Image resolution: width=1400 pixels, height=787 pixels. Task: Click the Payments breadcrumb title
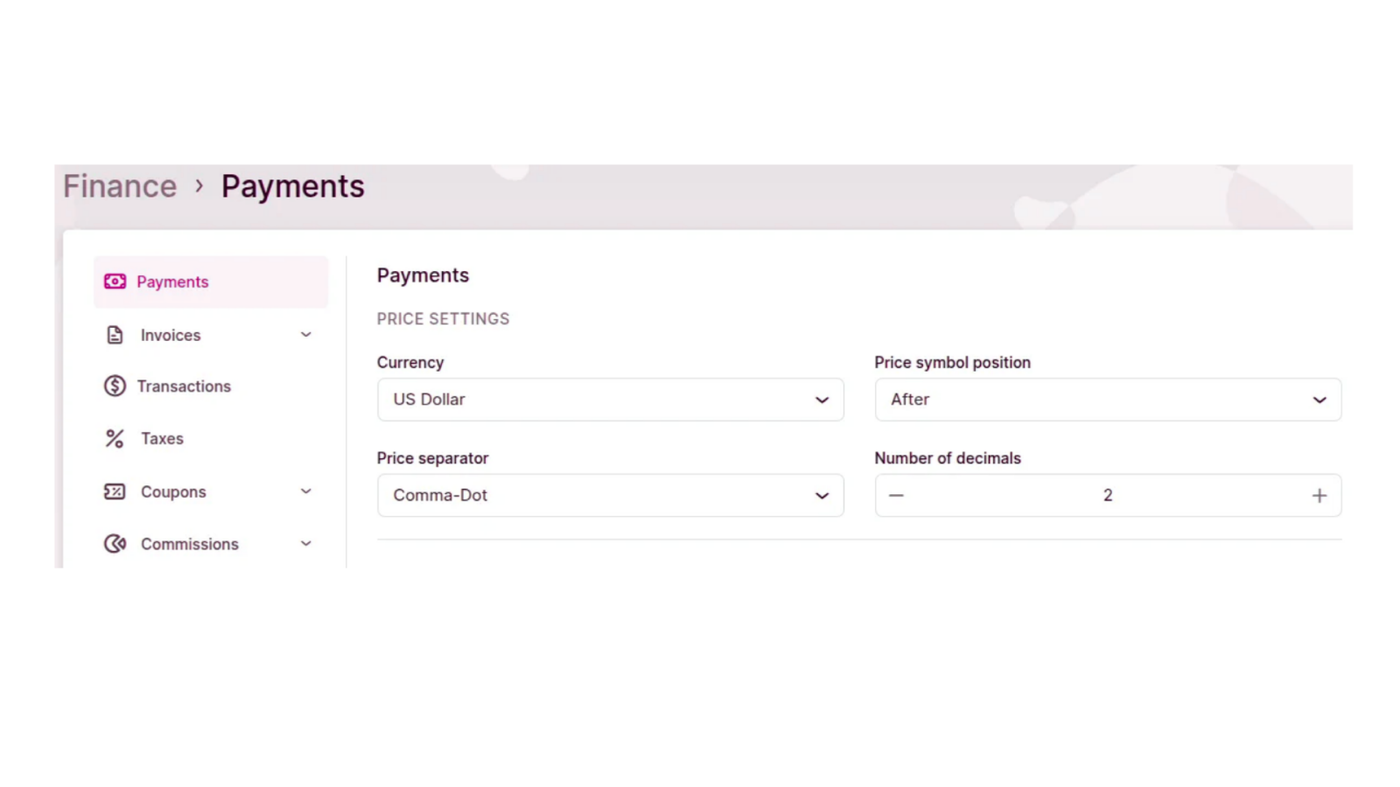point(292,186)
